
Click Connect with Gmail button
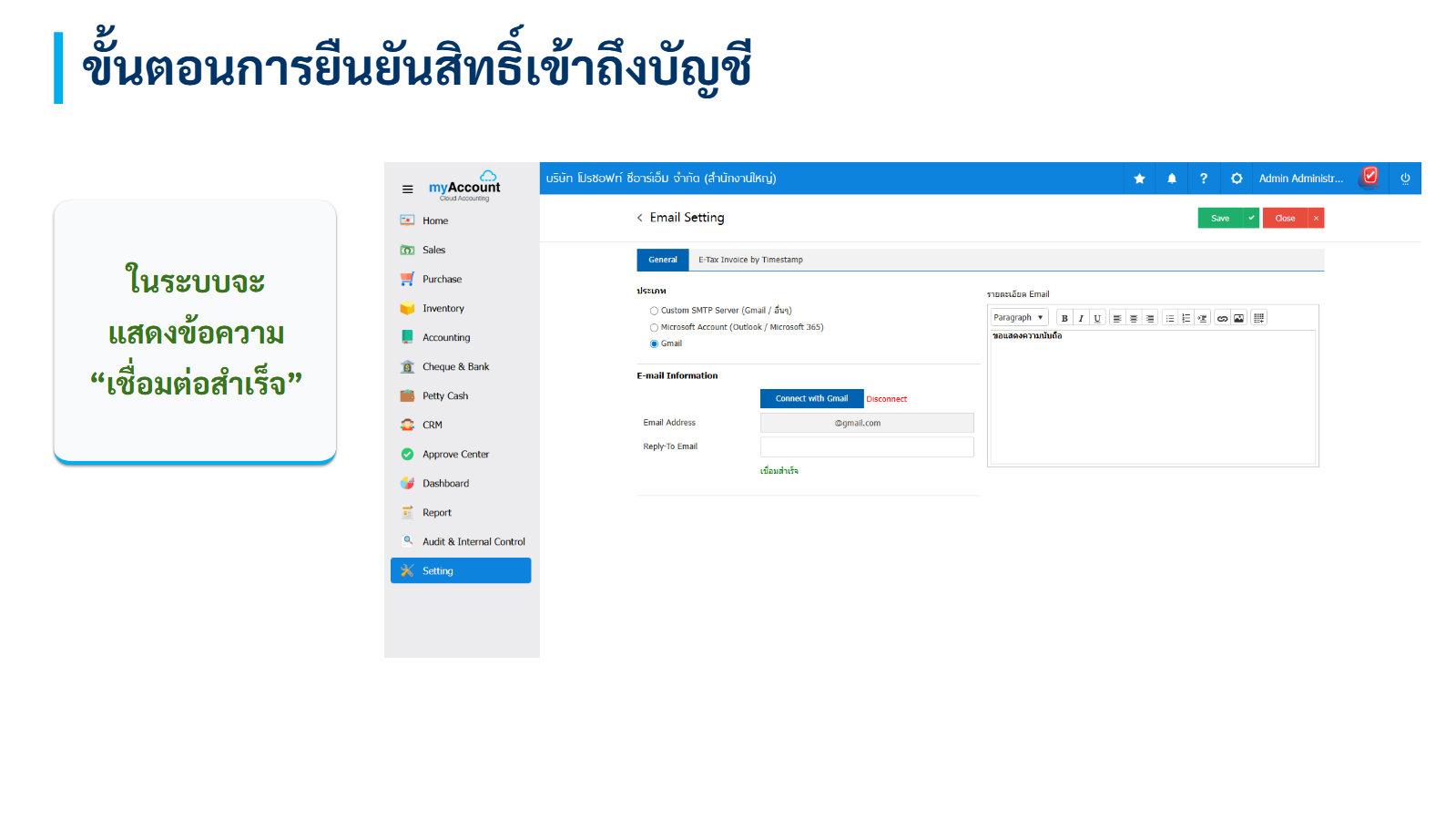tap(811, 399)
